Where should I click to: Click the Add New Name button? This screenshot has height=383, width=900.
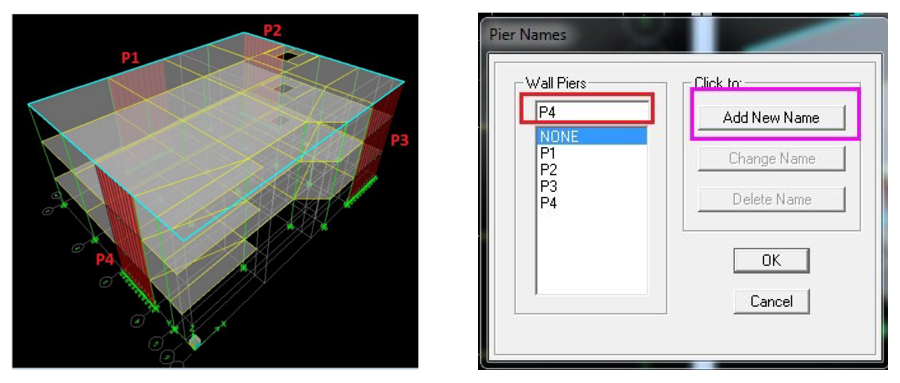coord(771,118)
